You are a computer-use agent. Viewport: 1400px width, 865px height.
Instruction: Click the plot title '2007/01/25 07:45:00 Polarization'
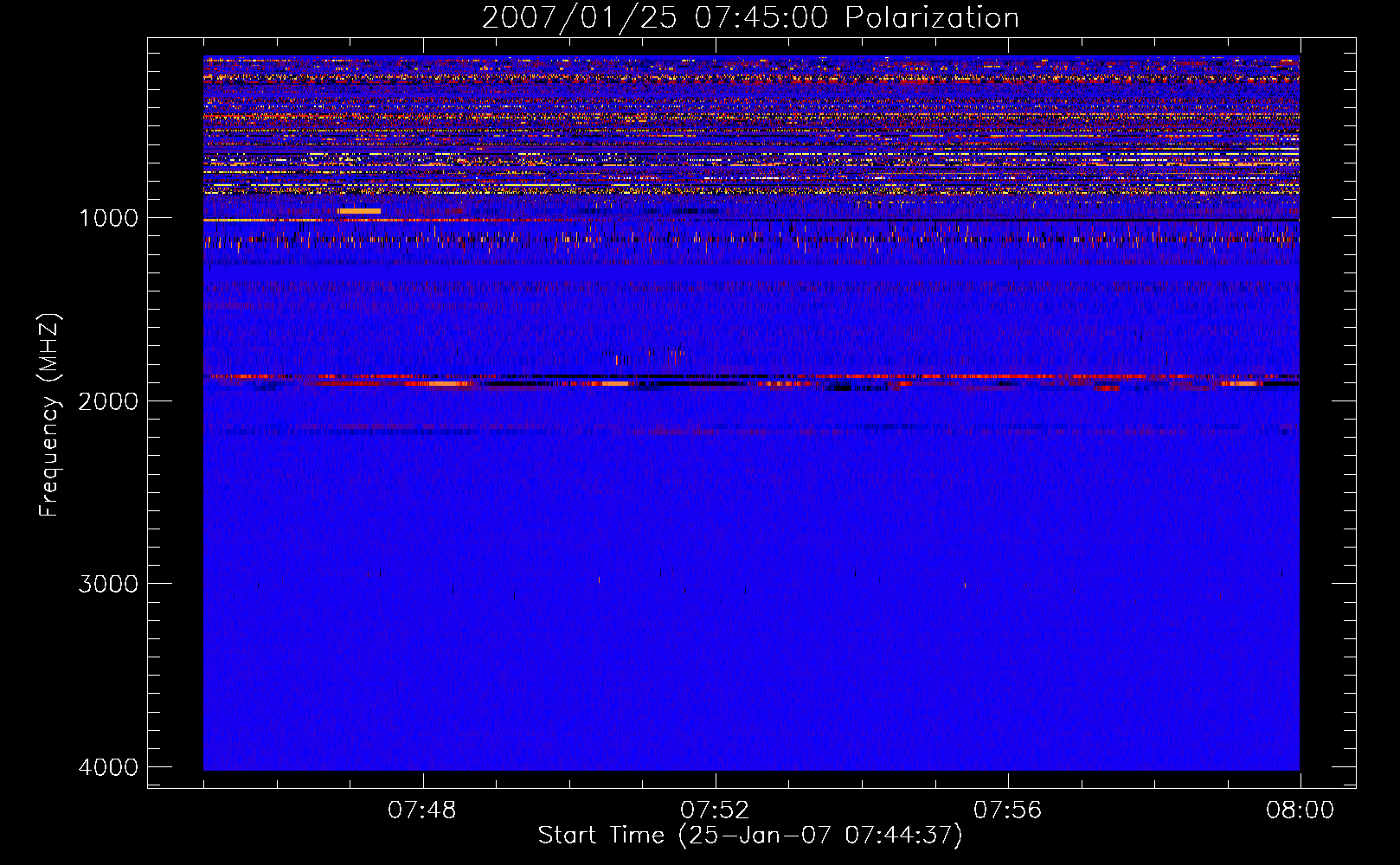pos(750,18)
